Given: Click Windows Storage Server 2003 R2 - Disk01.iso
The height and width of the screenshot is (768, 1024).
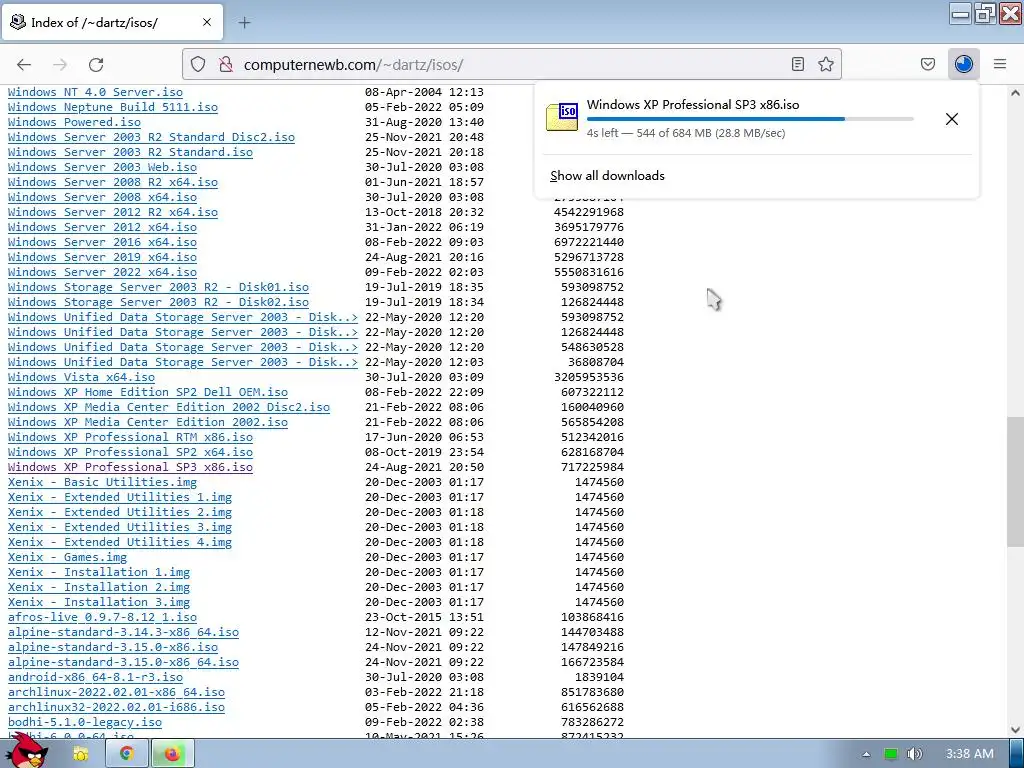Looking at the screenshot, I should [x=158, y=287].
